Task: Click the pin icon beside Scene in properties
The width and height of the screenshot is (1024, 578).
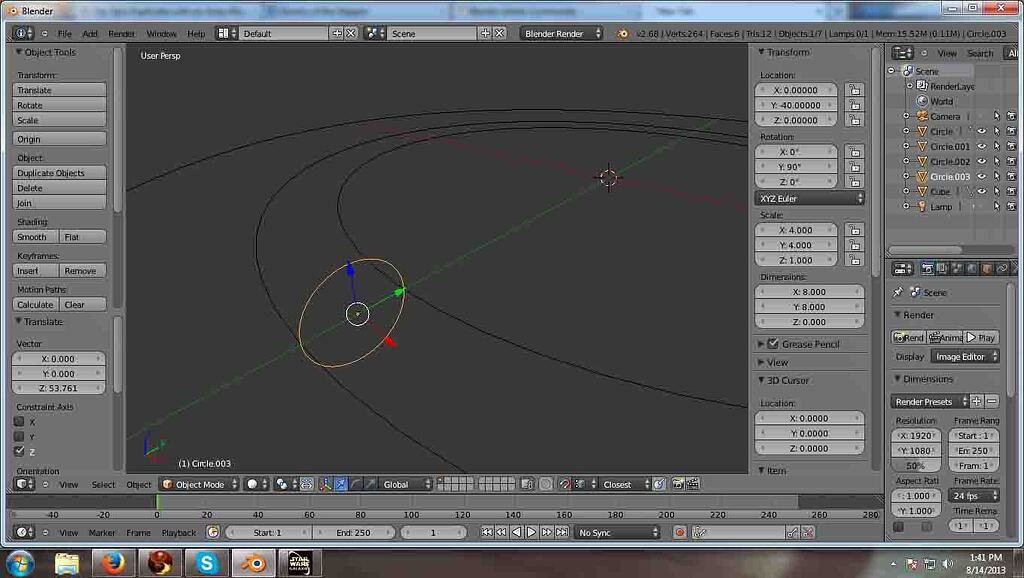Action: tap(898, 292)
